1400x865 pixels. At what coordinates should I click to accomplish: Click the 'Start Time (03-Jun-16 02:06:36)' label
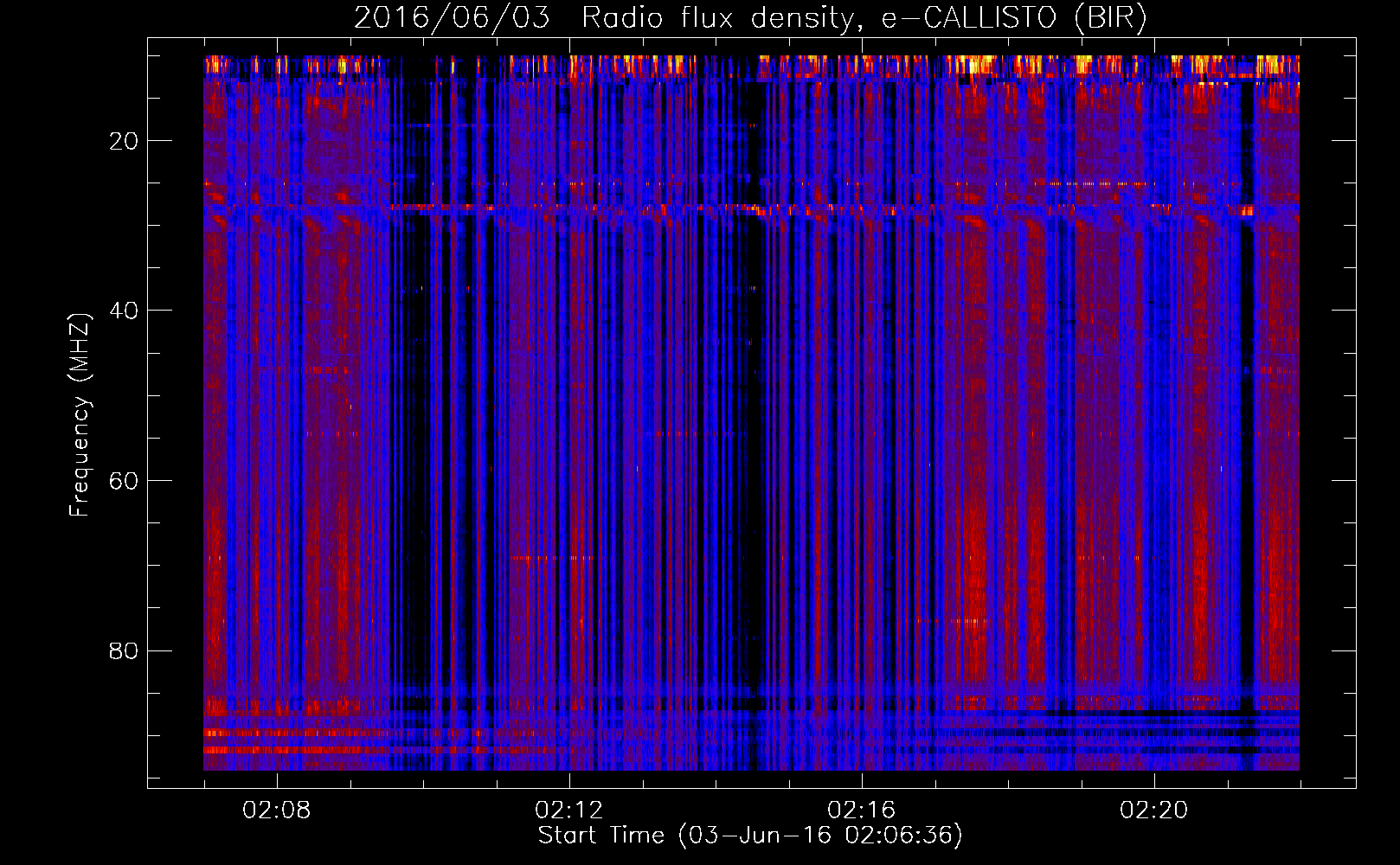pos(750,836)
